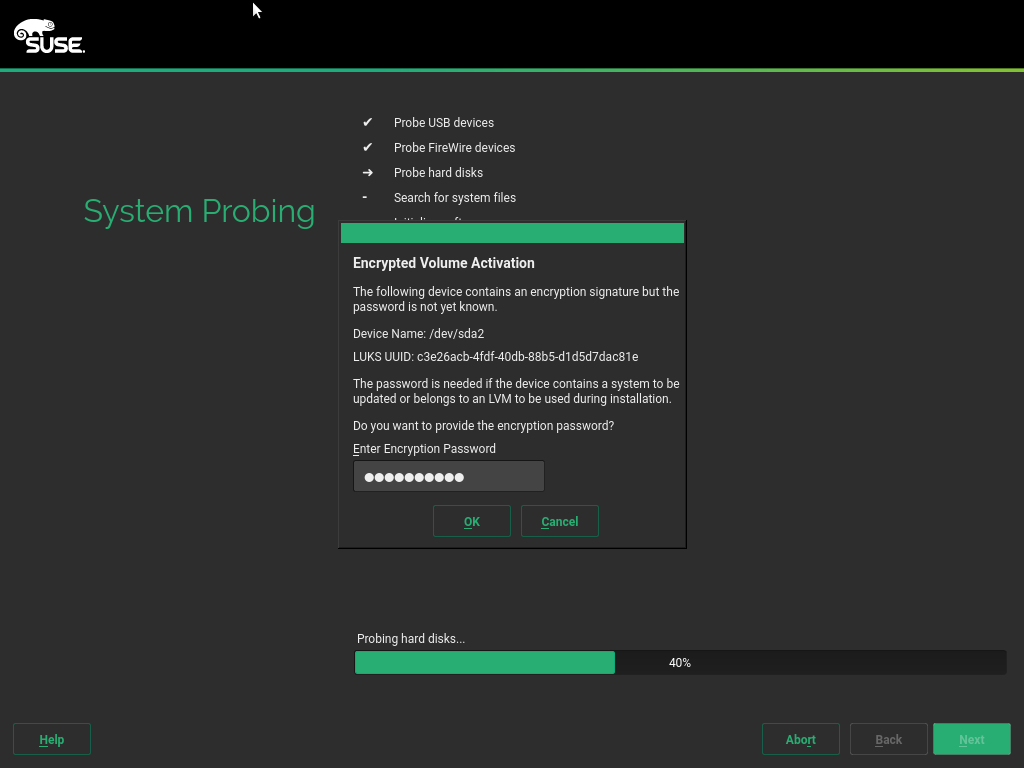Click the Probe hard disks step label
Screen dimensions: 1024x768
coord(438,172)
